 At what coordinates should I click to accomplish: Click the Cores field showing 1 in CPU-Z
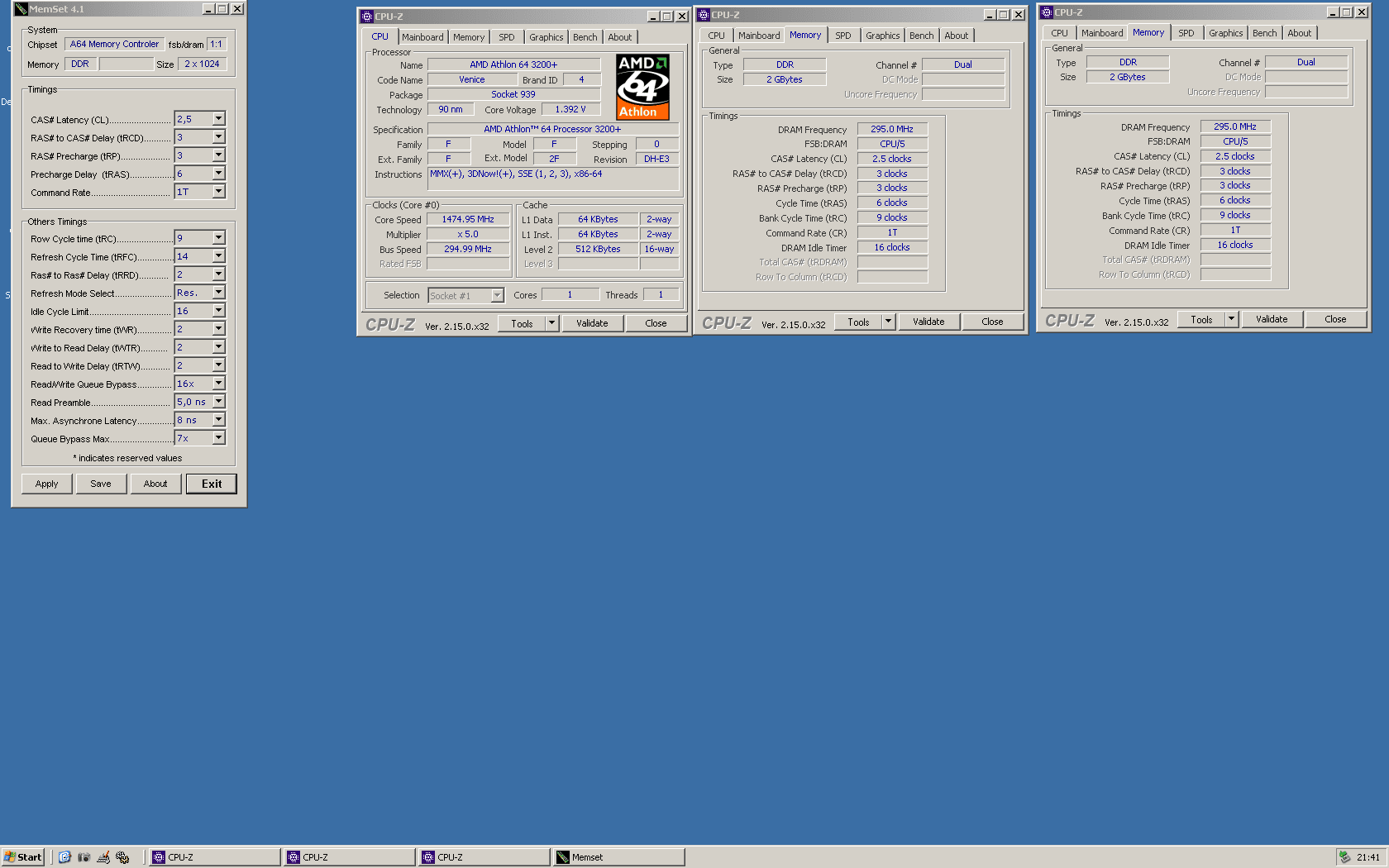point(570,295)
